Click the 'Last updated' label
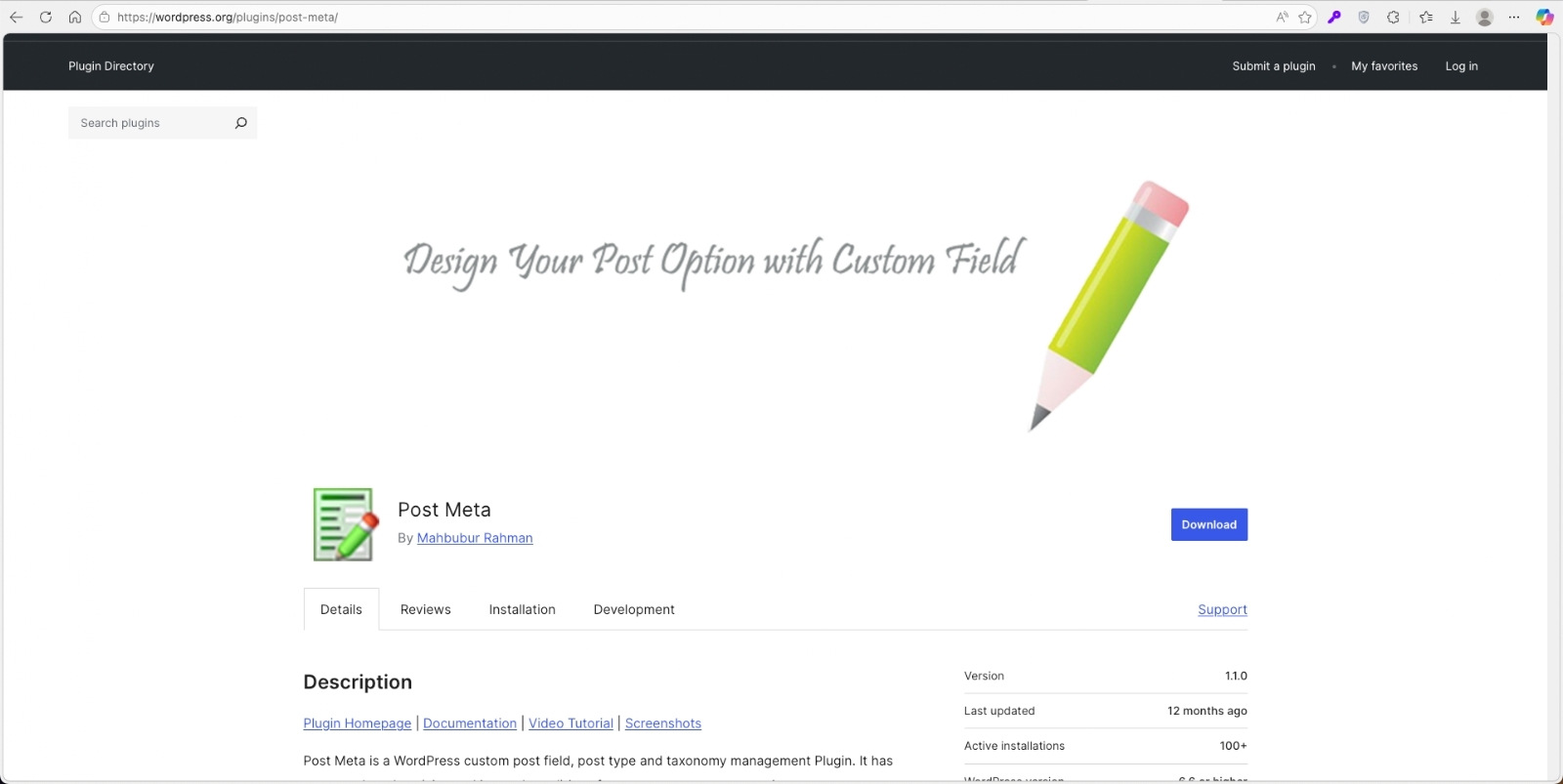The image size is (1563, 784). [x=999, y=711]
